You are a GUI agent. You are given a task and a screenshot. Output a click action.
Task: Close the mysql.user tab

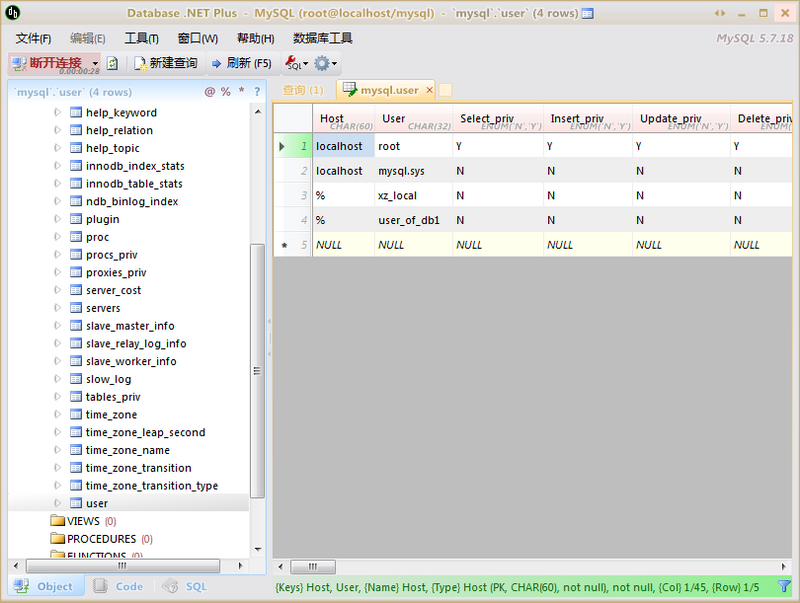point(430,90)
